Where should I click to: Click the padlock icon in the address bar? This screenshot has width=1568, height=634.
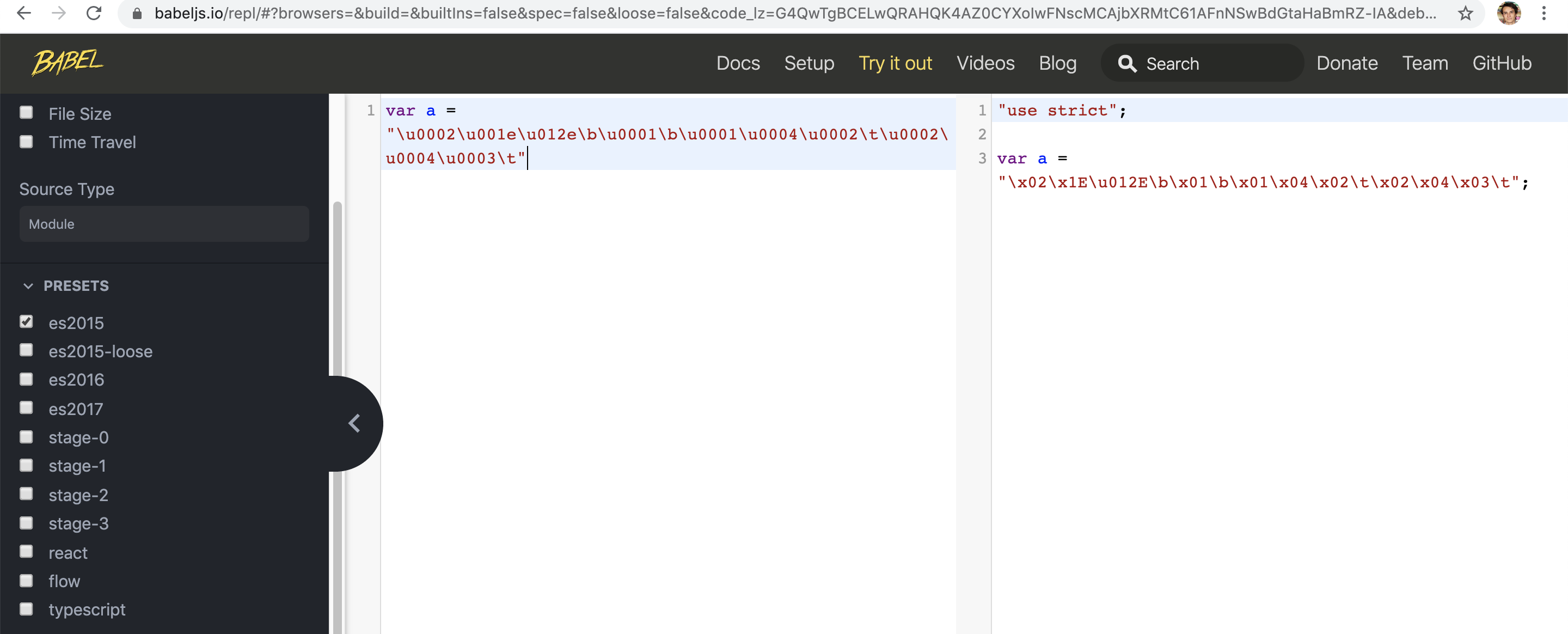137,13
